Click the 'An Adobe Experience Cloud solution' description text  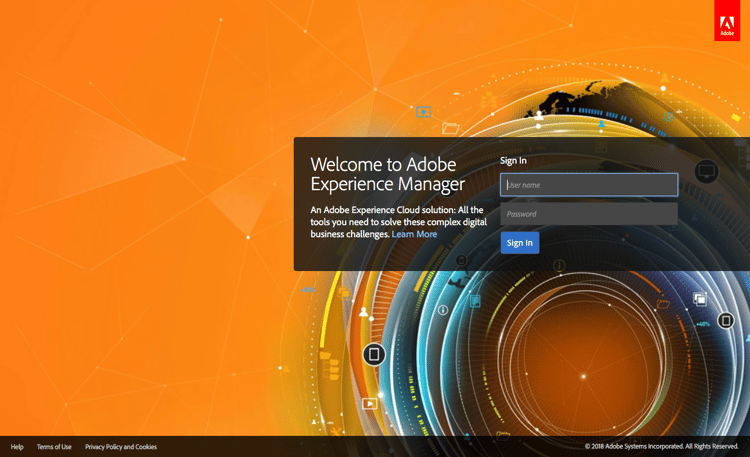coord(398,222)
